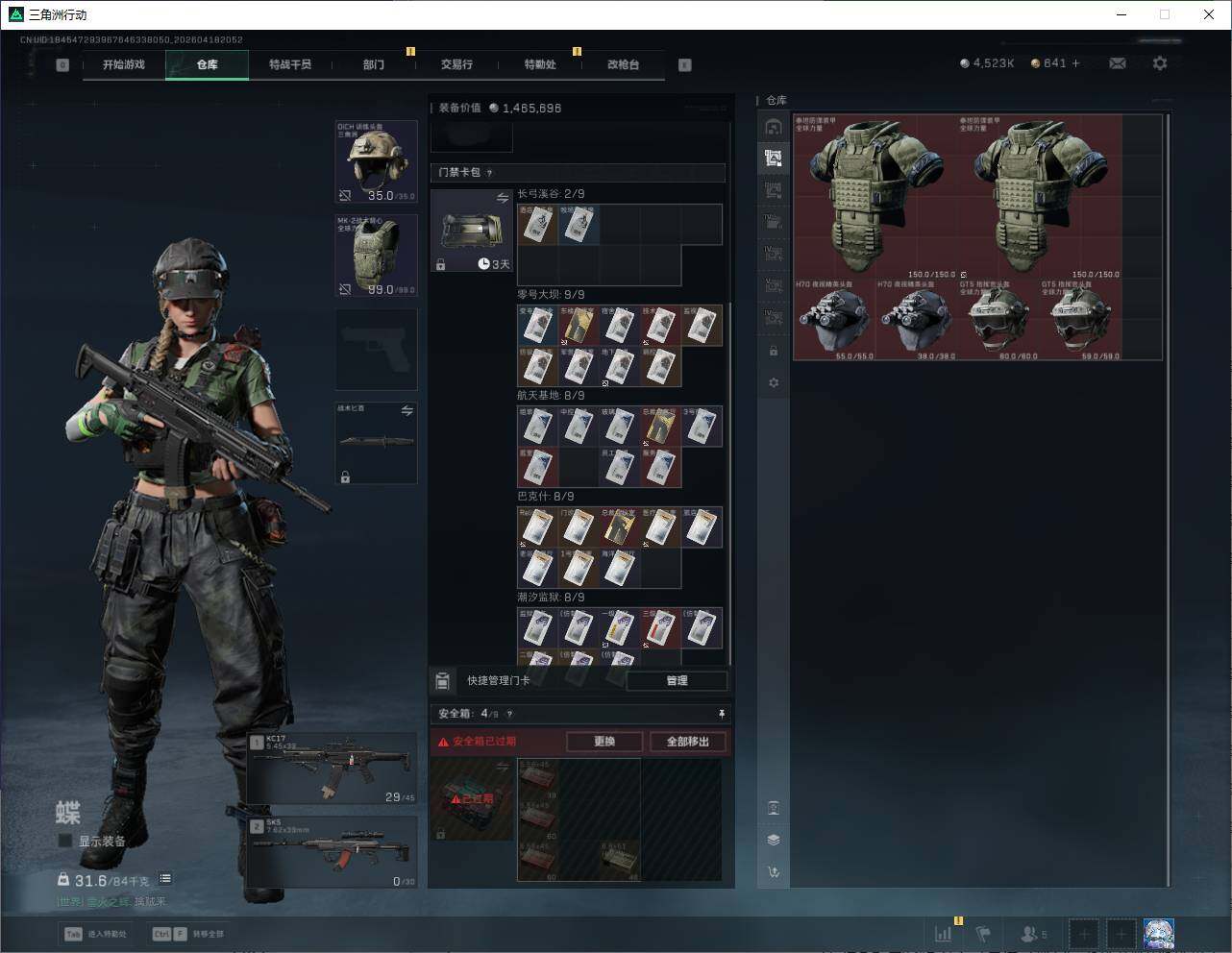Open the 特战干员 tab

tap(290, 64)
